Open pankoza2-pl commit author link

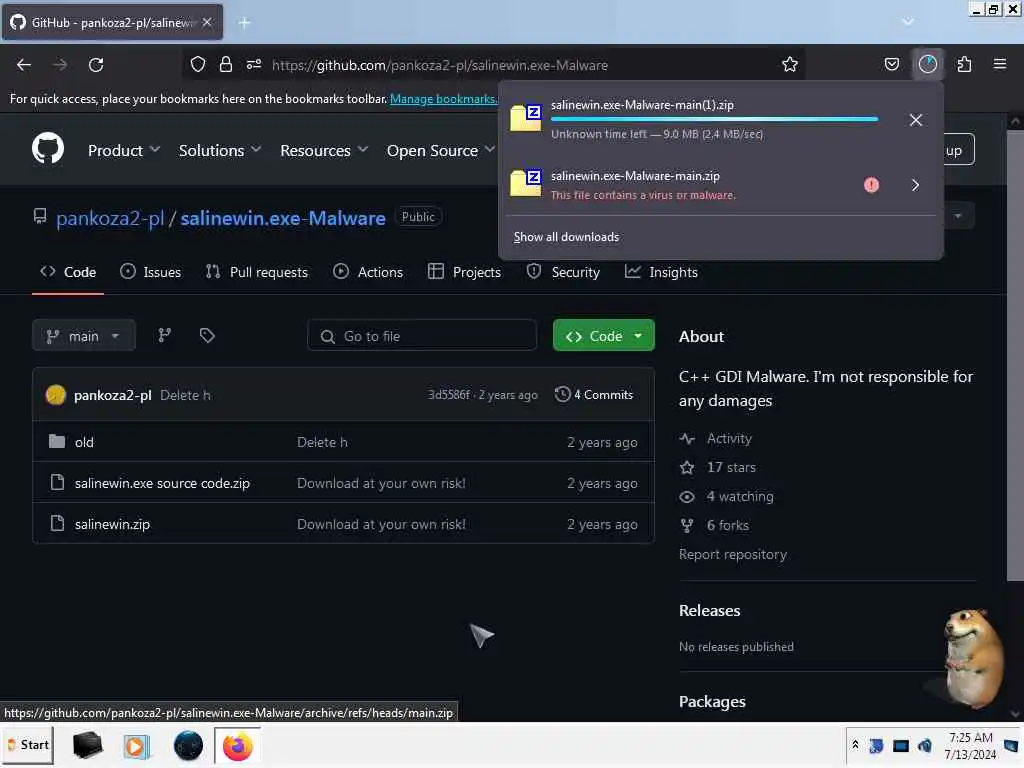[x=112, y=395]
